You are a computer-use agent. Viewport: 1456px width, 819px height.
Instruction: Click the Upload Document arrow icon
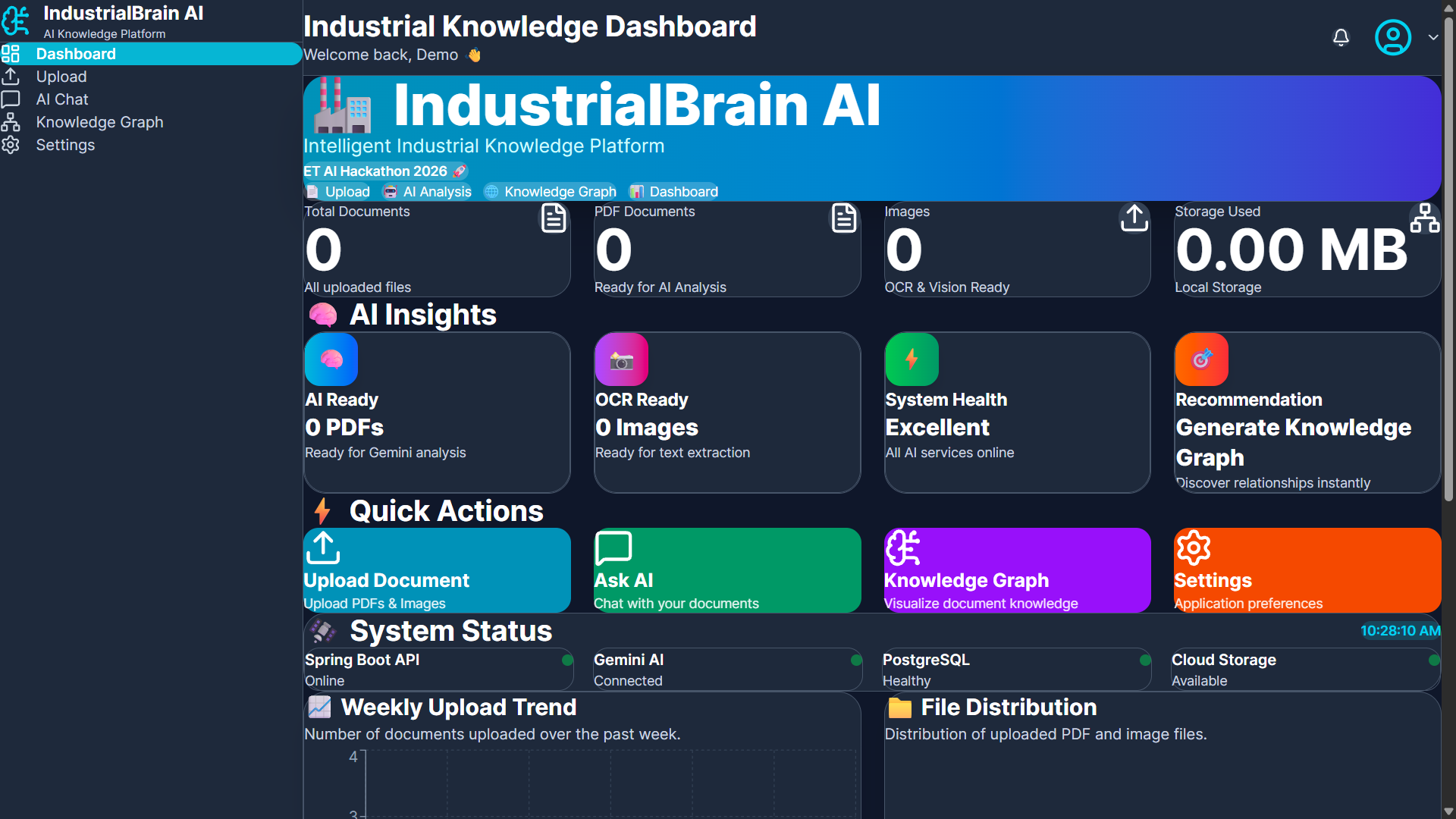tap(323, 548)
